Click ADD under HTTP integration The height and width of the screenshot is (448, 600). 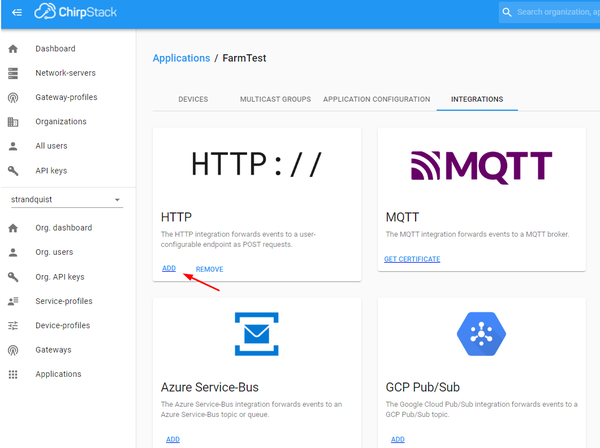coord(169,268)
